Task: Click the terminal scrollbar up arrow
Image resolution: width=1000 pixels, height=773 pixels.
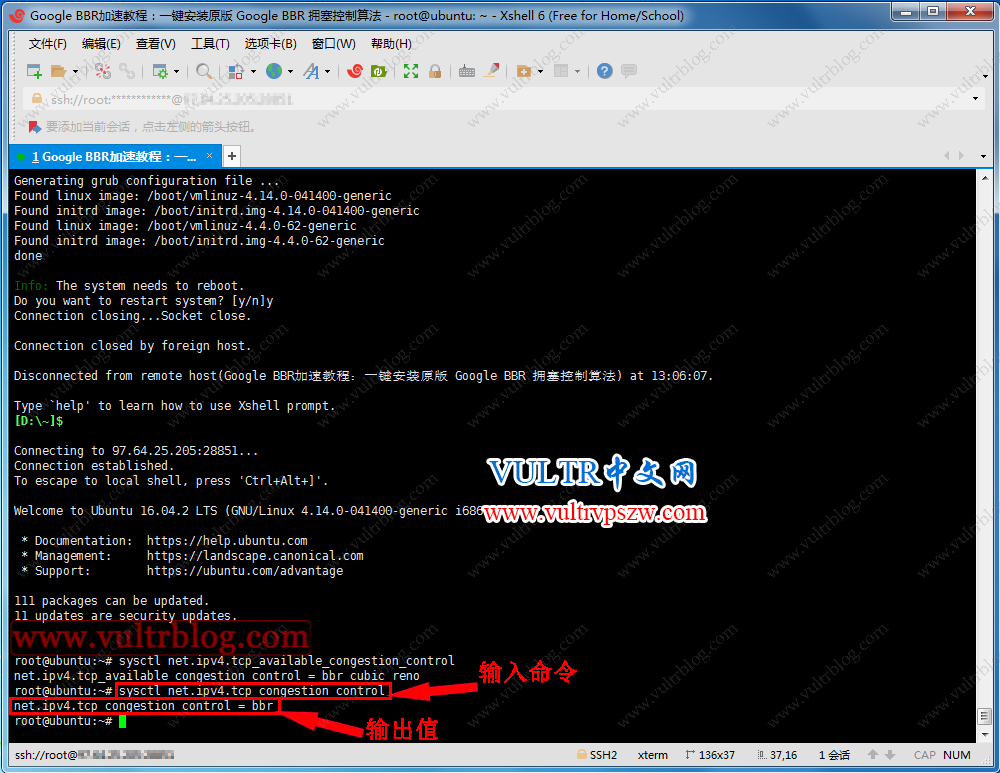Action: [x=985, y=178]
